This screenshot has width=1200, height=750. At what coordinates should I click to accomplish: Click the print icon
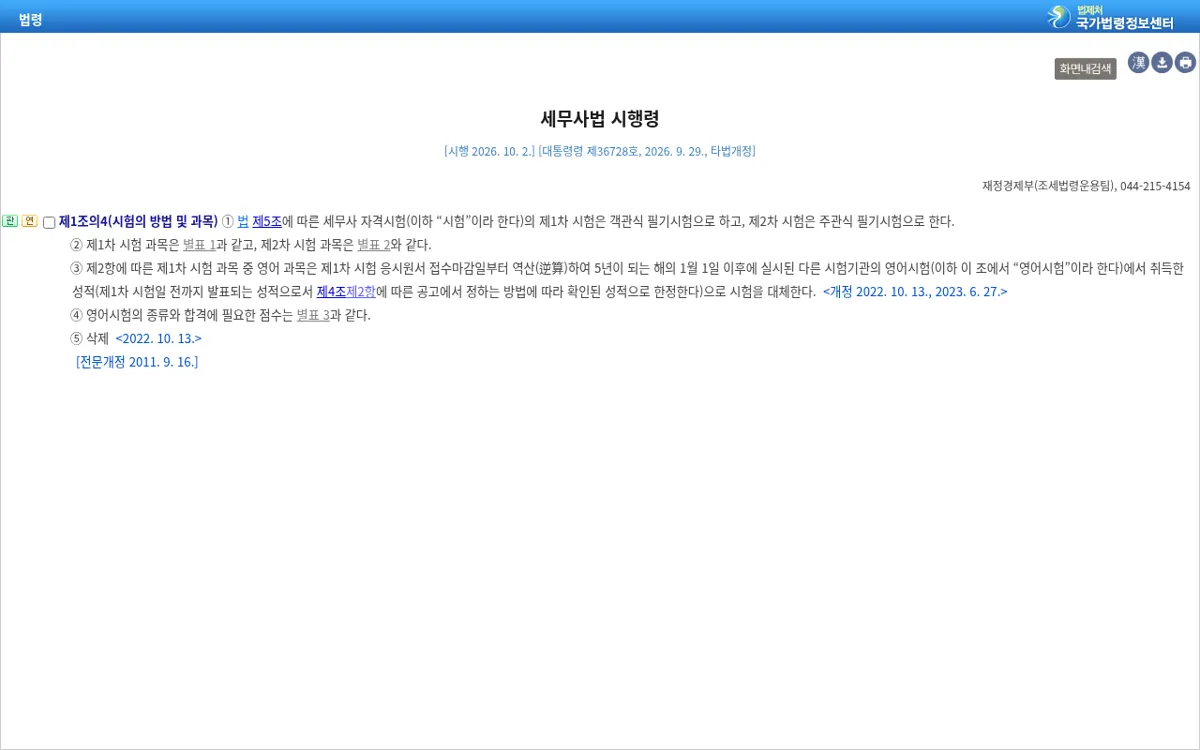[1186, 63]
